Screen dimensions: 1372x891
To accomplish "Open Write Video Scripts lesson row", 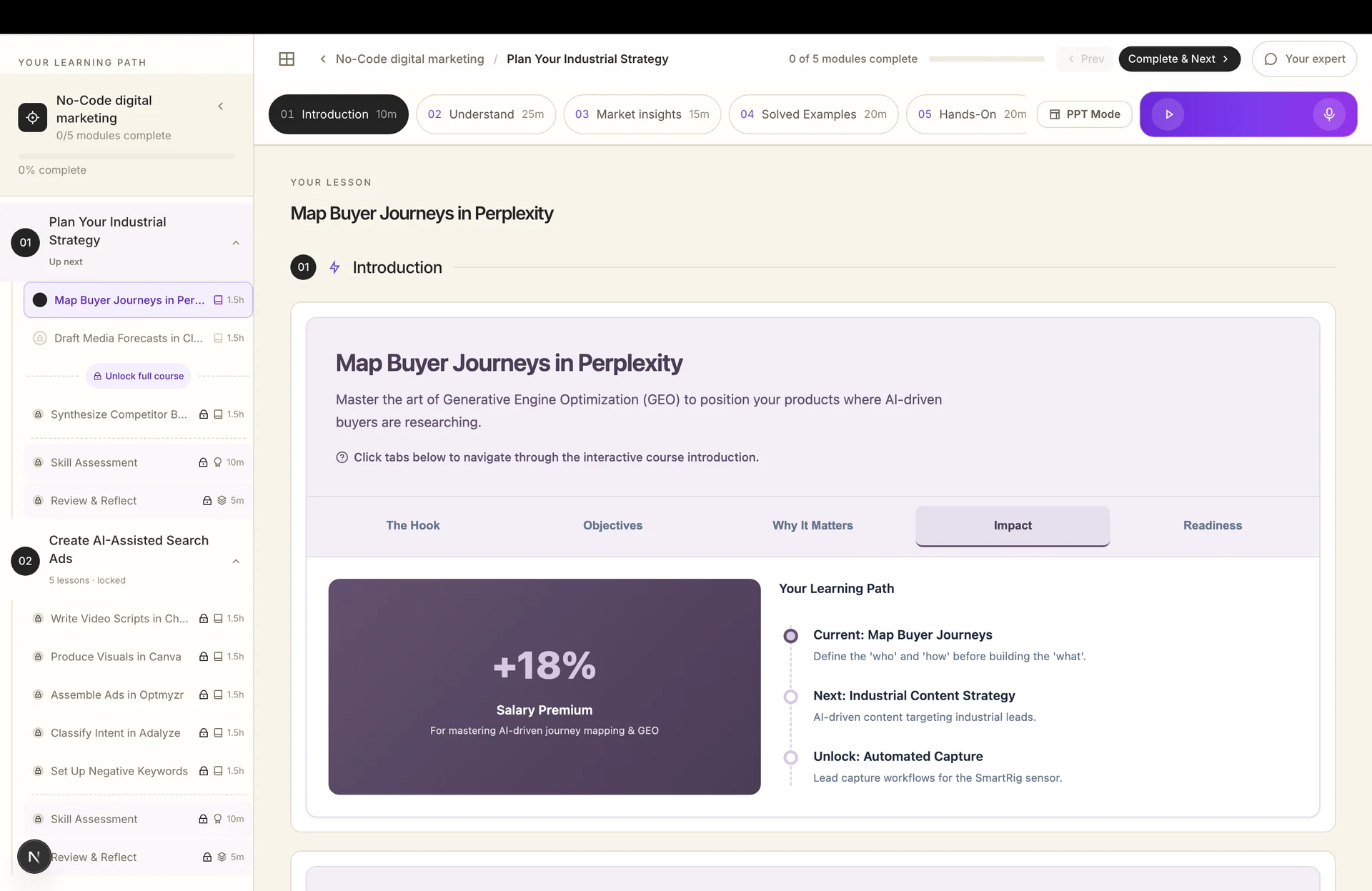I will coord(139,619).
